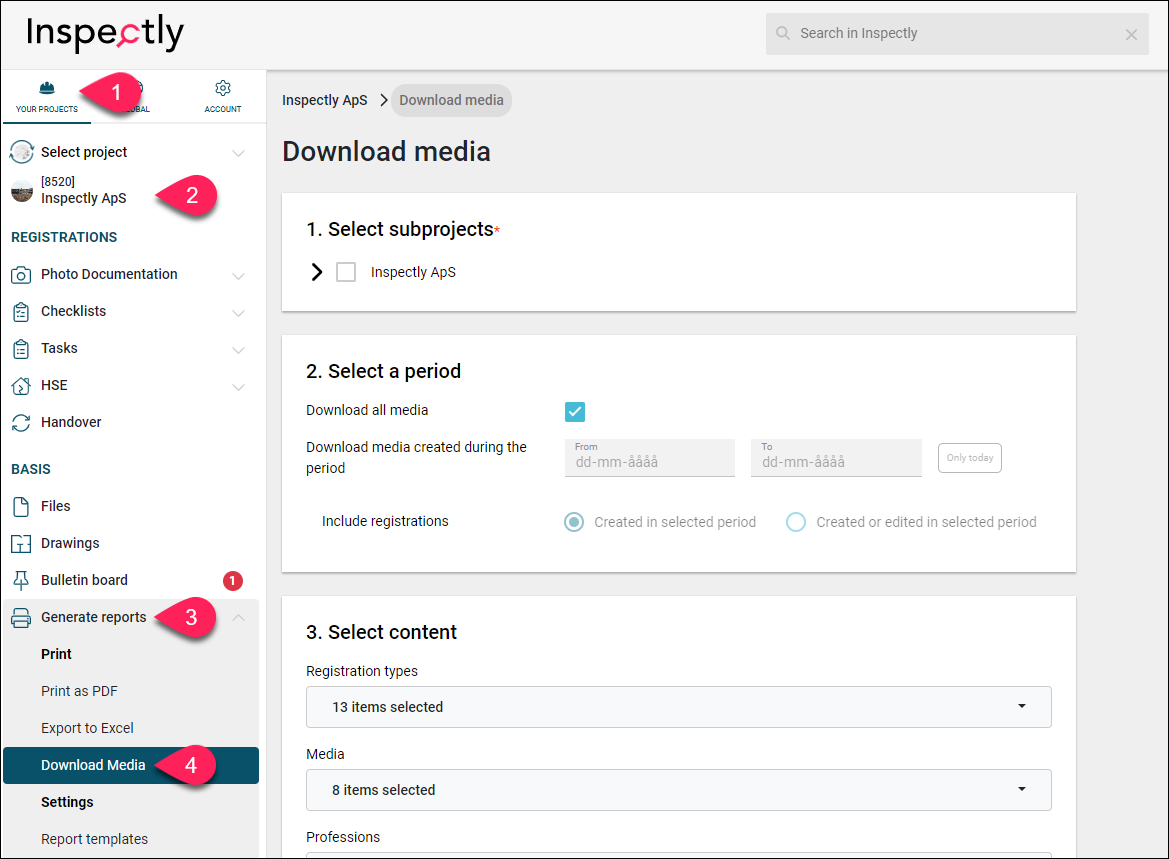
Task: Expand the Photo Documentation chevron
Action: point(239,276)
